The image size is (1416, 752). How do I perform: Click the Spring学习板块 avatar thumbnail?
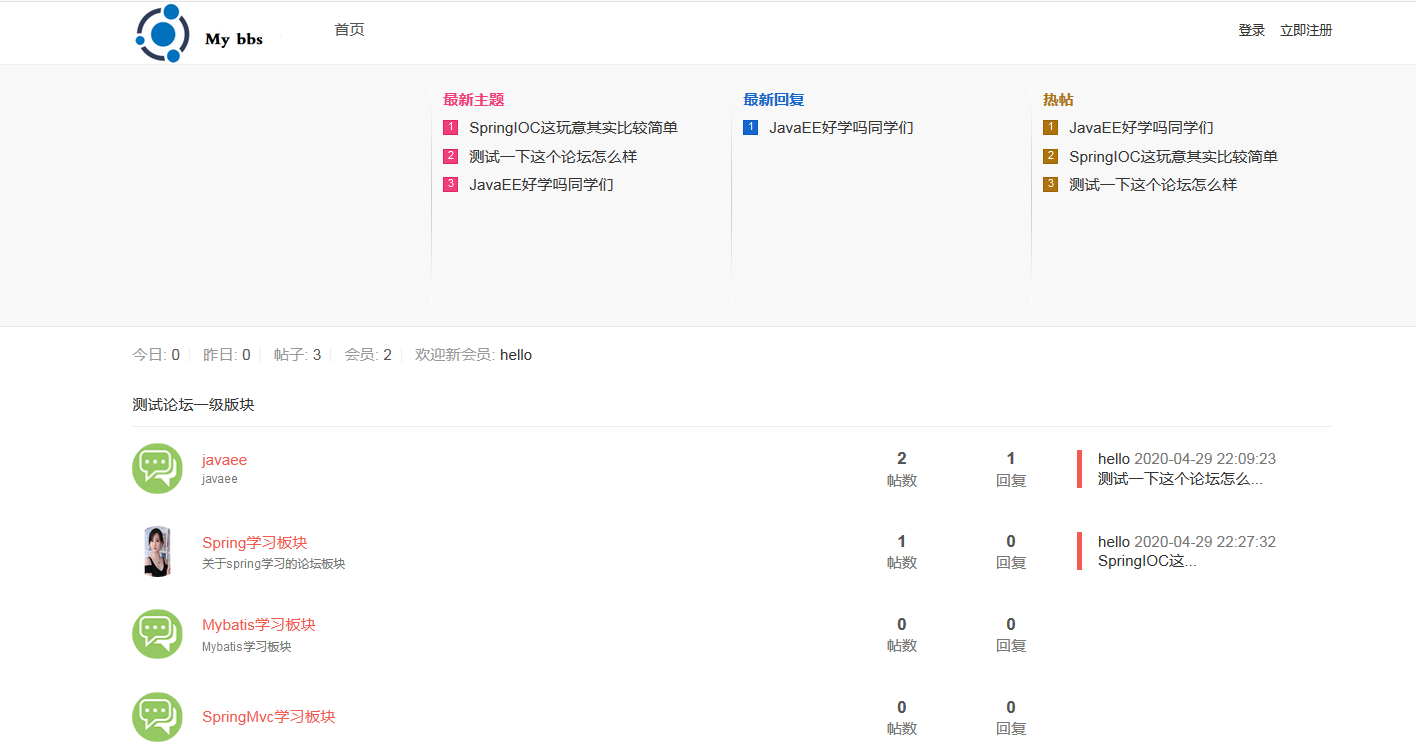(157, 550)
